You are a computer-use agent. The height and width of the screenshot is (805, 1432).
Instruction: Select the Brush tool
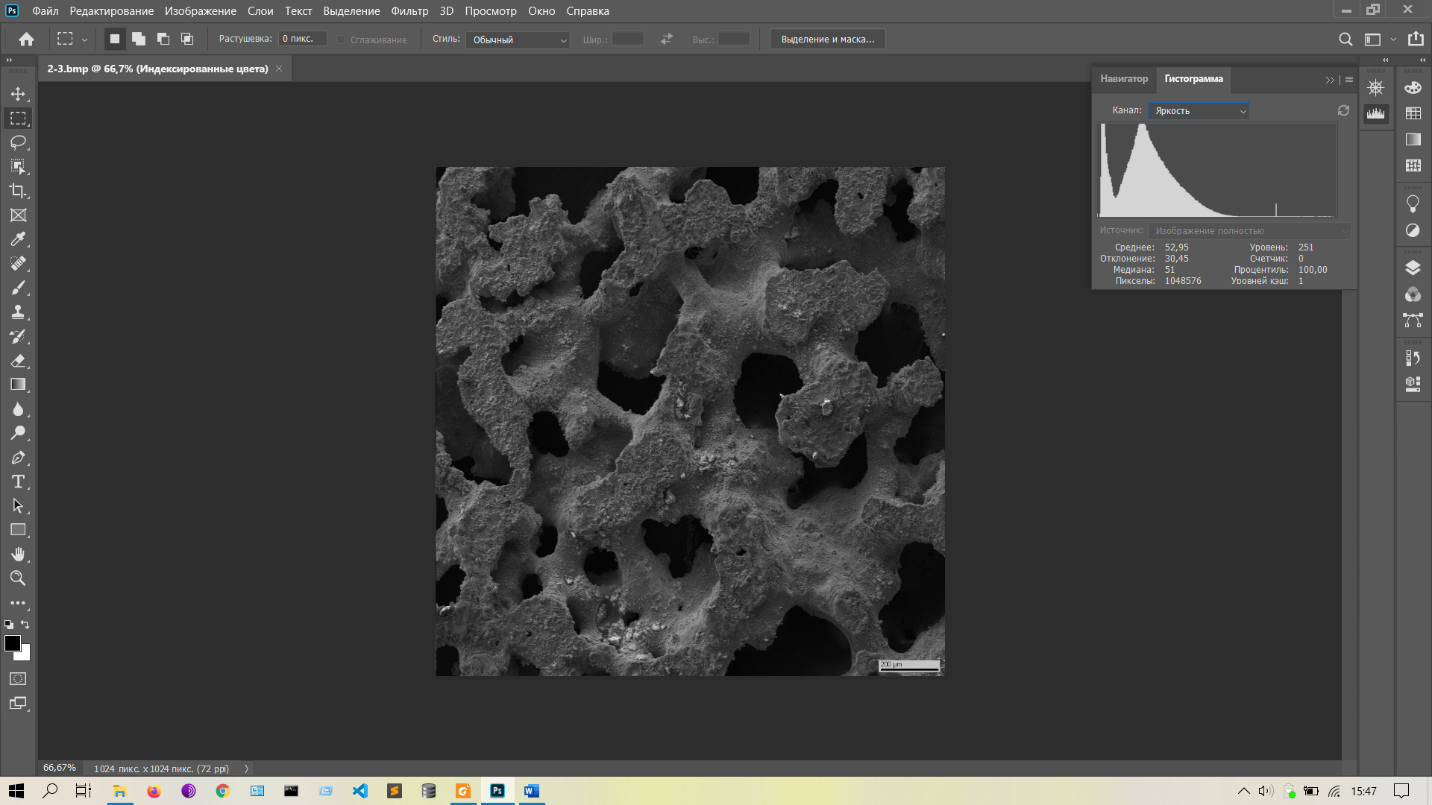pos(18,288)
